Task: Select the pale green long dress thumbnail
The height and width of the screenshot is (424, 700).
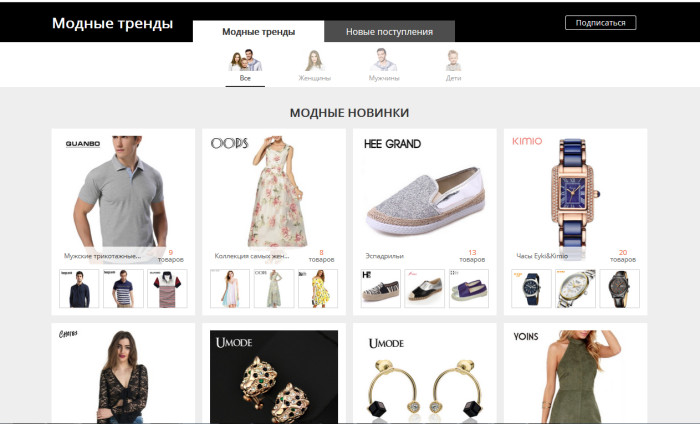Action: point(274,288)
